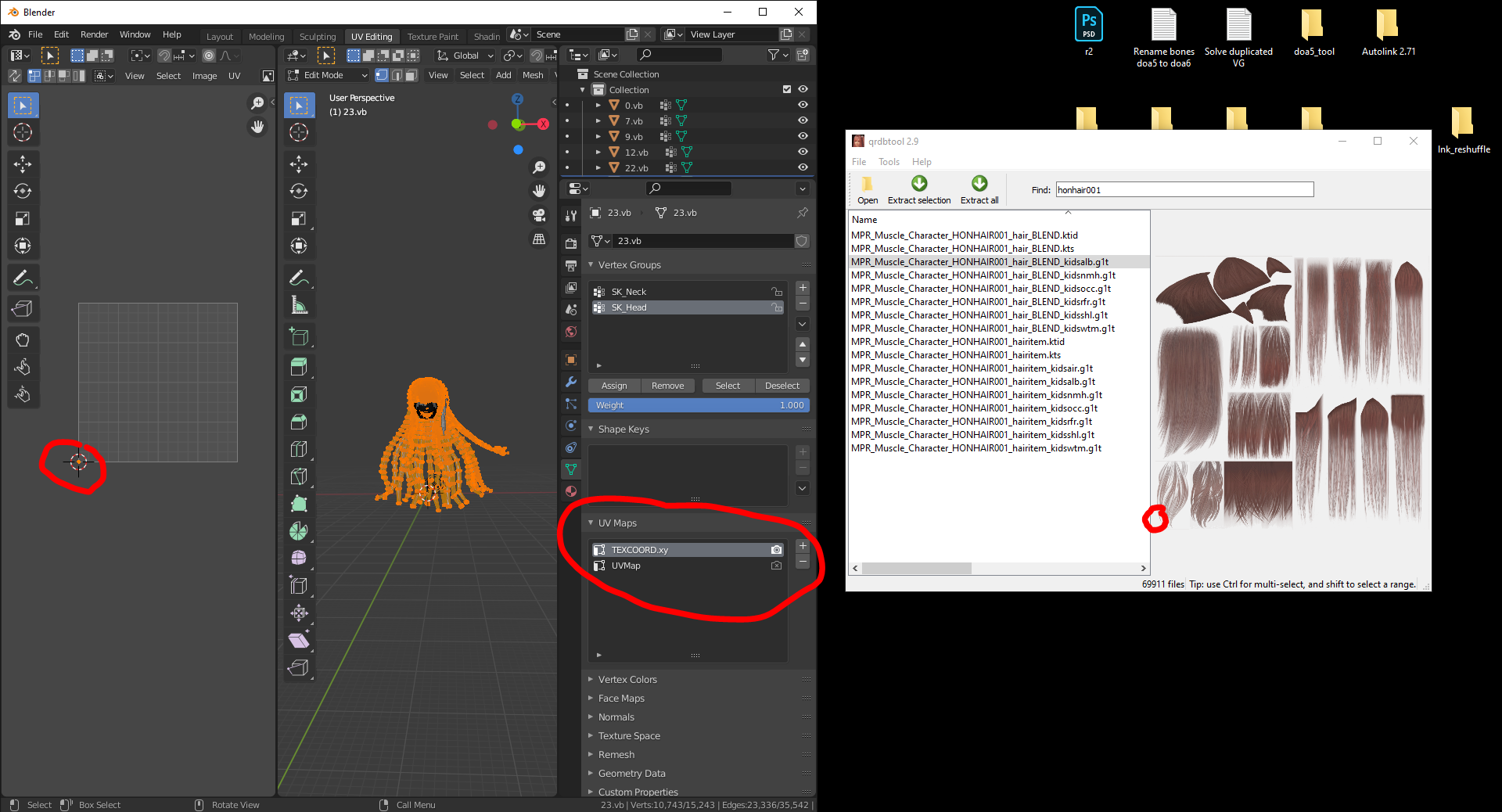Toggle Collection exclude checkbox in outliner
1502x812 pixels.
coord(787,89)
